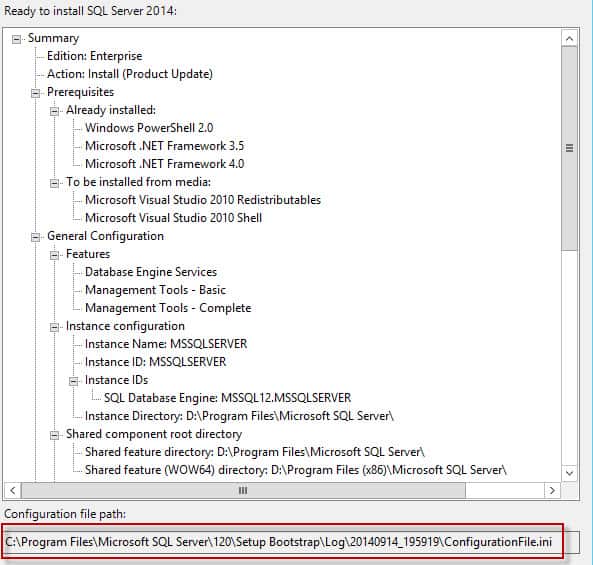Viewport: 593px width, 565px height.
Task: Collapse the Already installed section
Action: [54, 111]
